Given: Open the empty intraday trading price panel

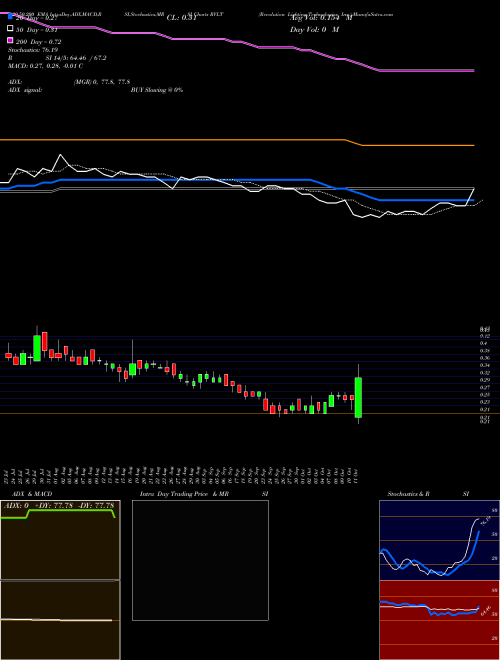Looking at the screenshot, I should (200, 560).
